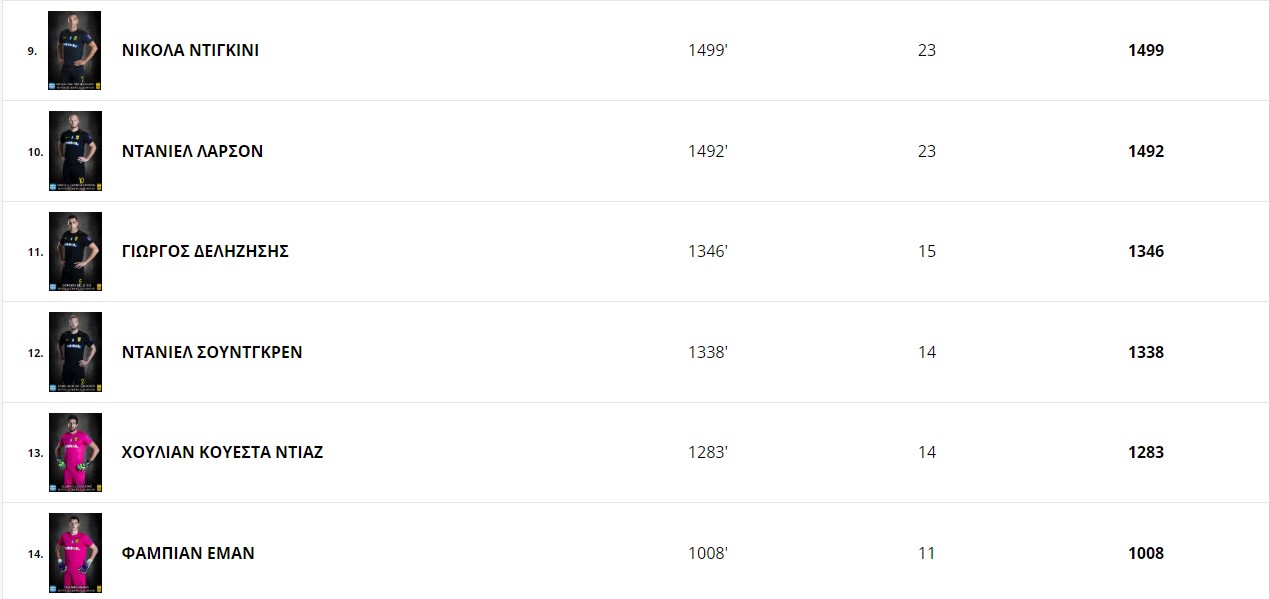Open ΓΙΩΡΓΟΣ ΔΕΛΗΖΗΣΗΣ player photo thumbnail
The height and width of the screenshot is (599, 1269).
(x=75, y=252)
